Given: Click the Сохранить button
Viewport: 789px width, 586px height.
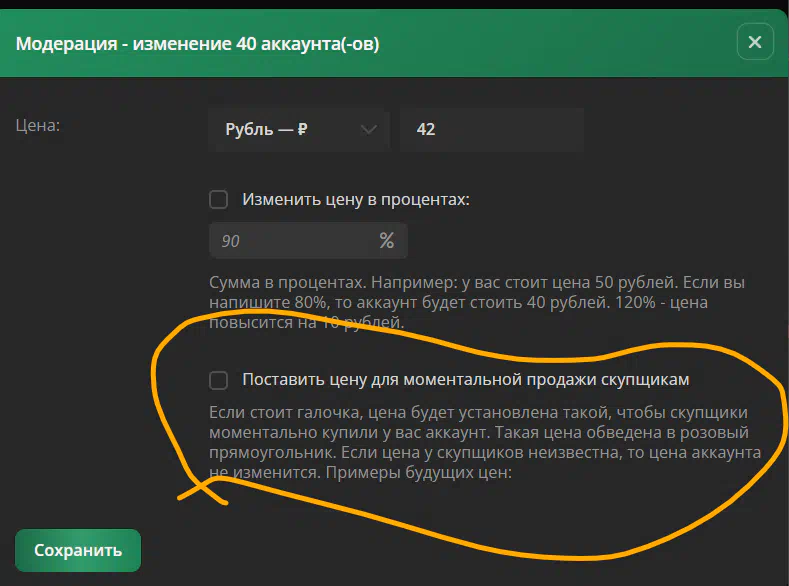Looking at the screenshot, I should (x=78, y=550).
